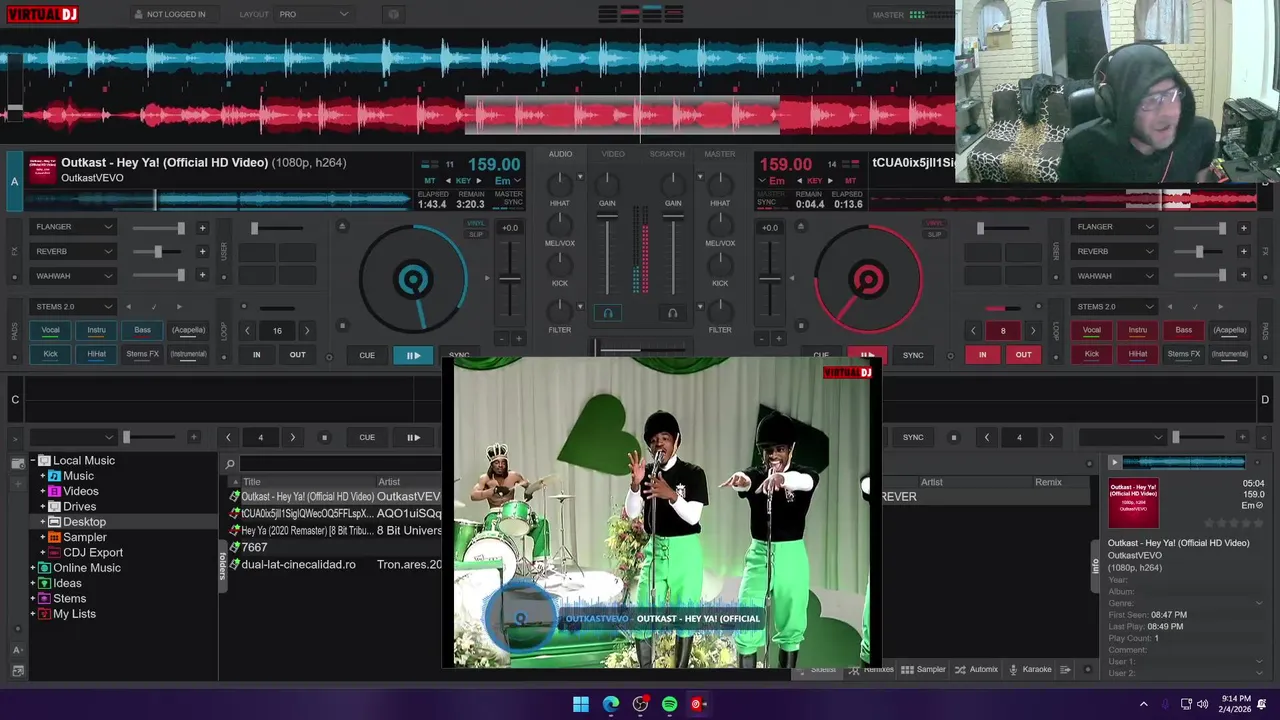Click plus button beside left FLANGER slider
The height and width of the screenshot is (720, 1280).
point(202,227)
